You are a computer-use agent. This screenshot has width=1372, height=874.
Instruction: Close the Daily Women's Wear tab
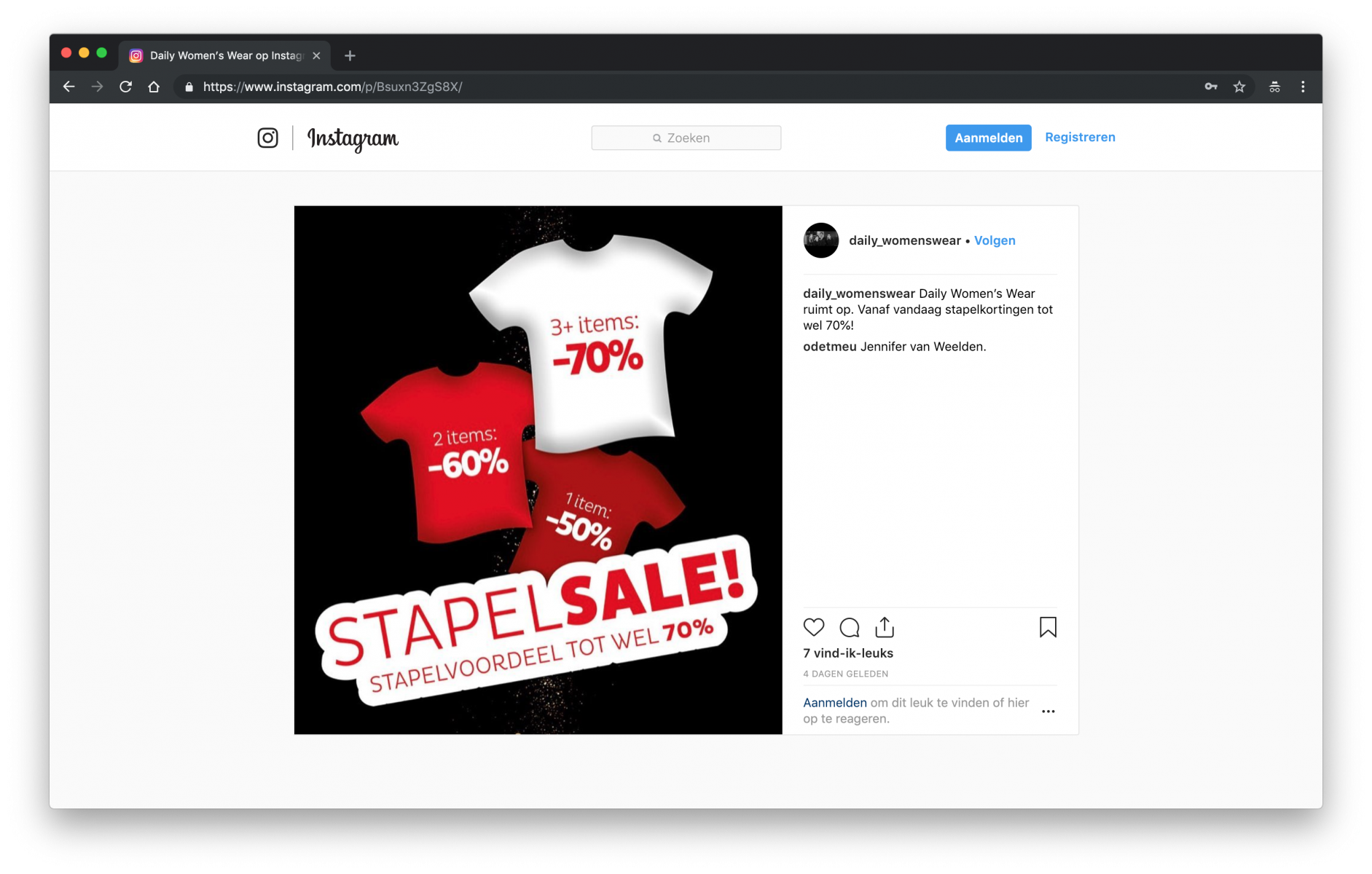[x=316, y=55]
